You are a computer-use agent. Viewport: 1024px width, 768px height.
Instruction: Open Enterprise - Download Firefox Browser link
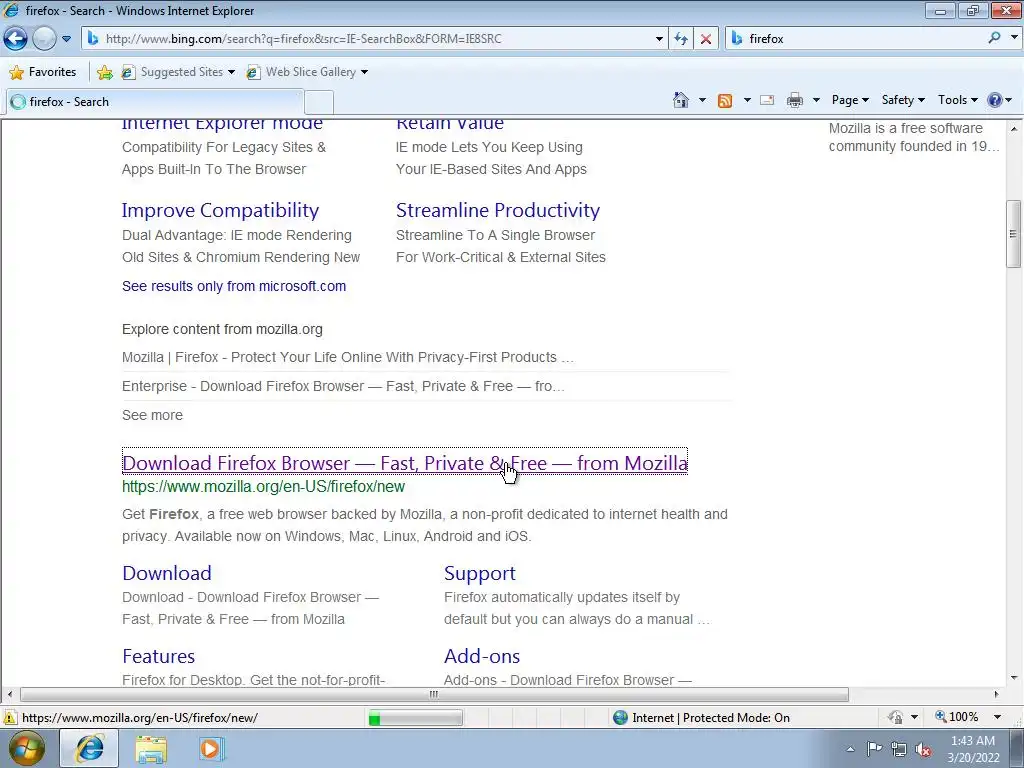point(343,386)
